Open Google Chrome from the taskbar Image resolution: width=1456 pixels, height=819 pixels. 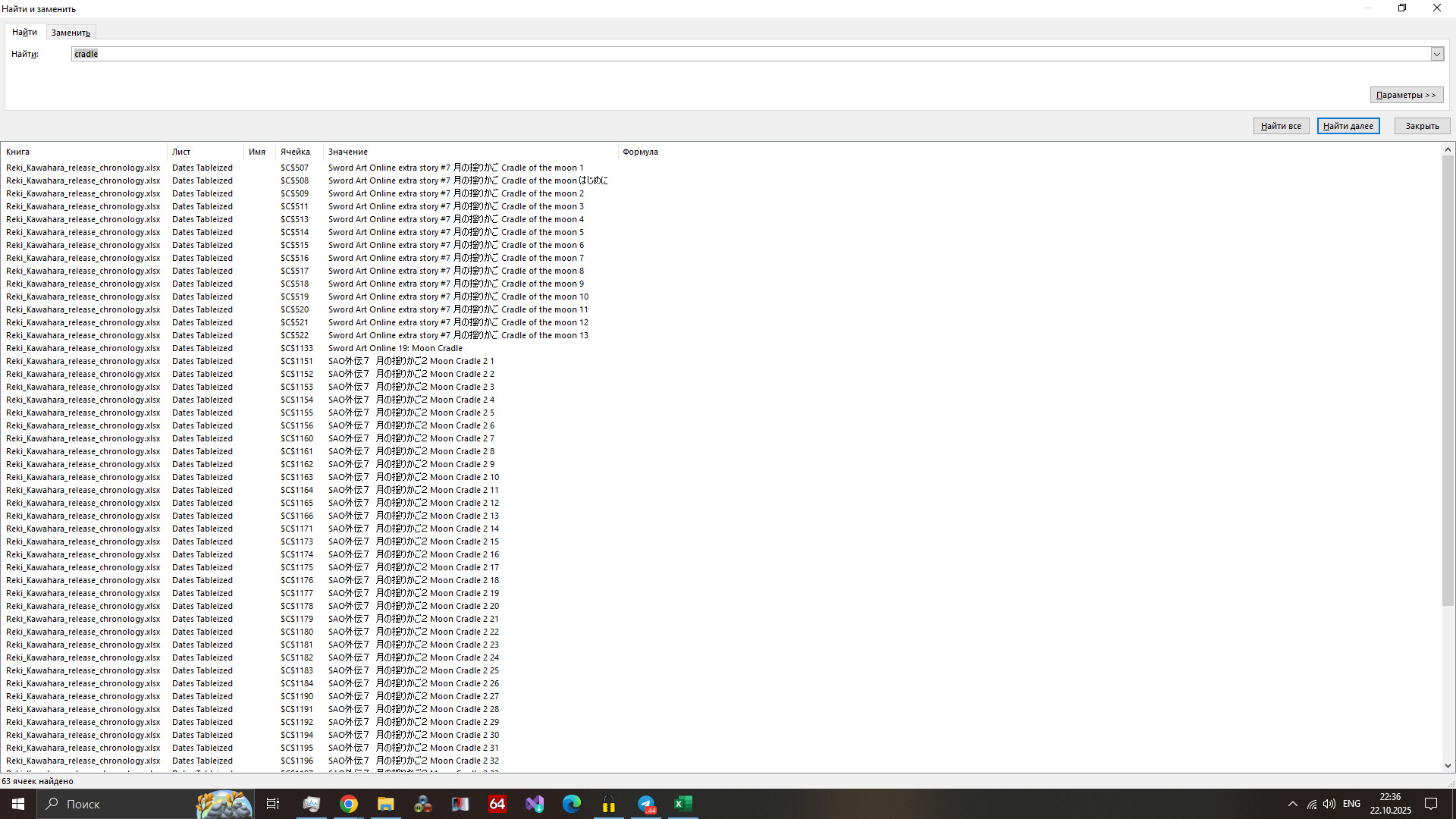[x=349, y=804]
